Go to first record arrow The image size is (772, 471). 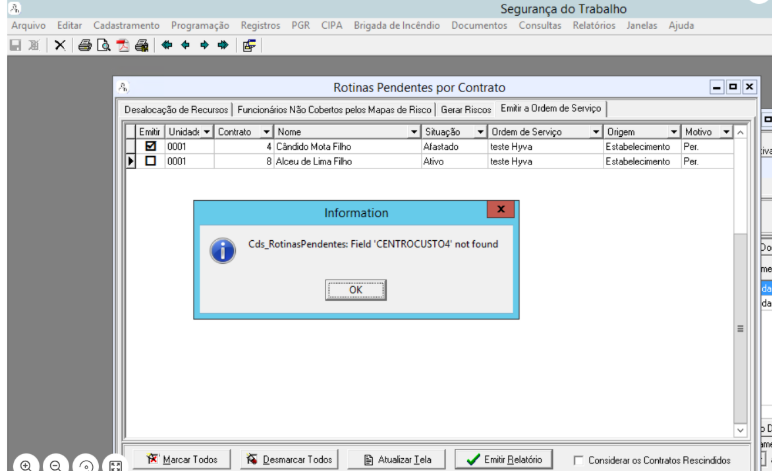tap(167, 45)
